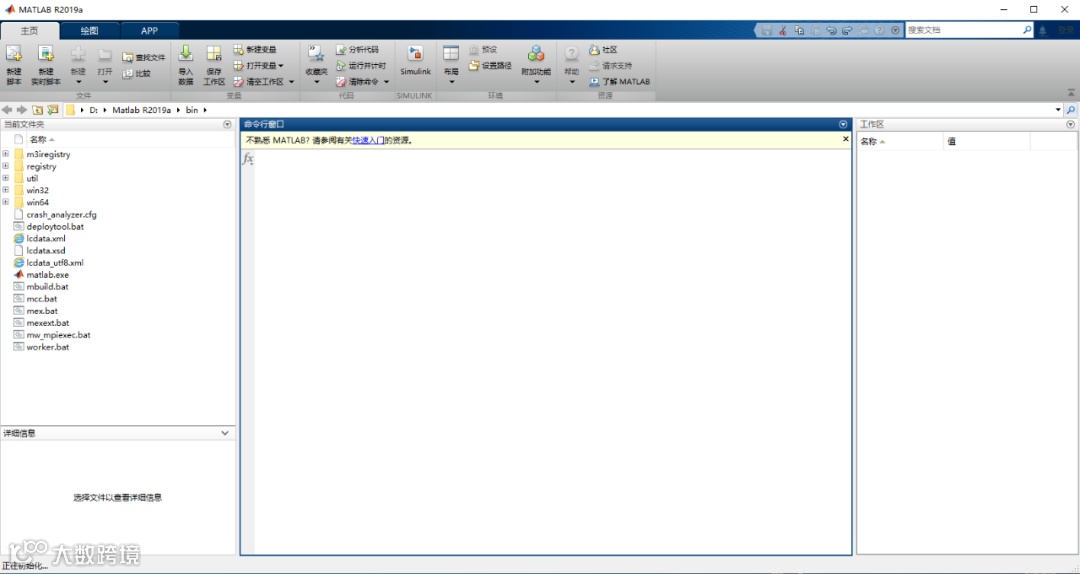Collapse the Details (详细信息) panel chevron
1080x574 pixels.
[225, 433]
